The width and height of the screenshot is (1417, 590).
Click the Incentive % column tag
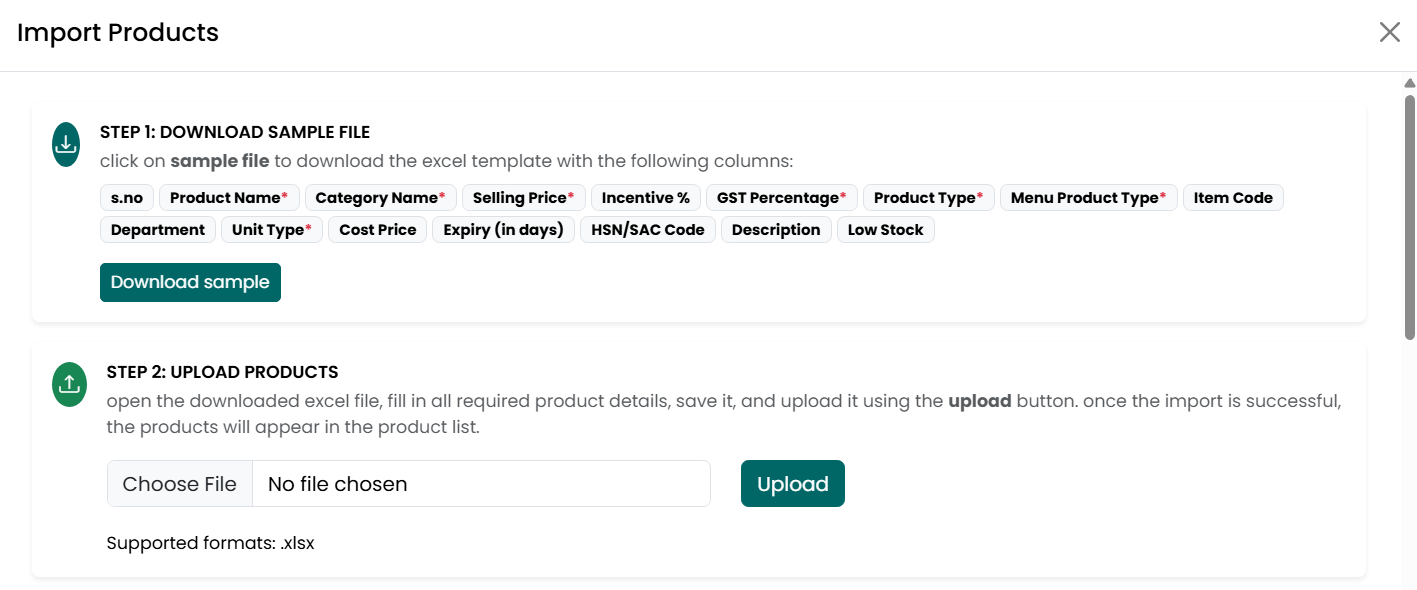[646, 198]
